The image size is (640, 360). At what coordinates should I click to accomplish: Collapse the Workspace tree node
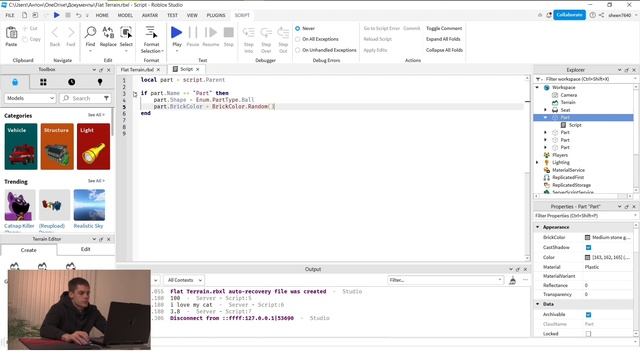(x=538, y=87)
